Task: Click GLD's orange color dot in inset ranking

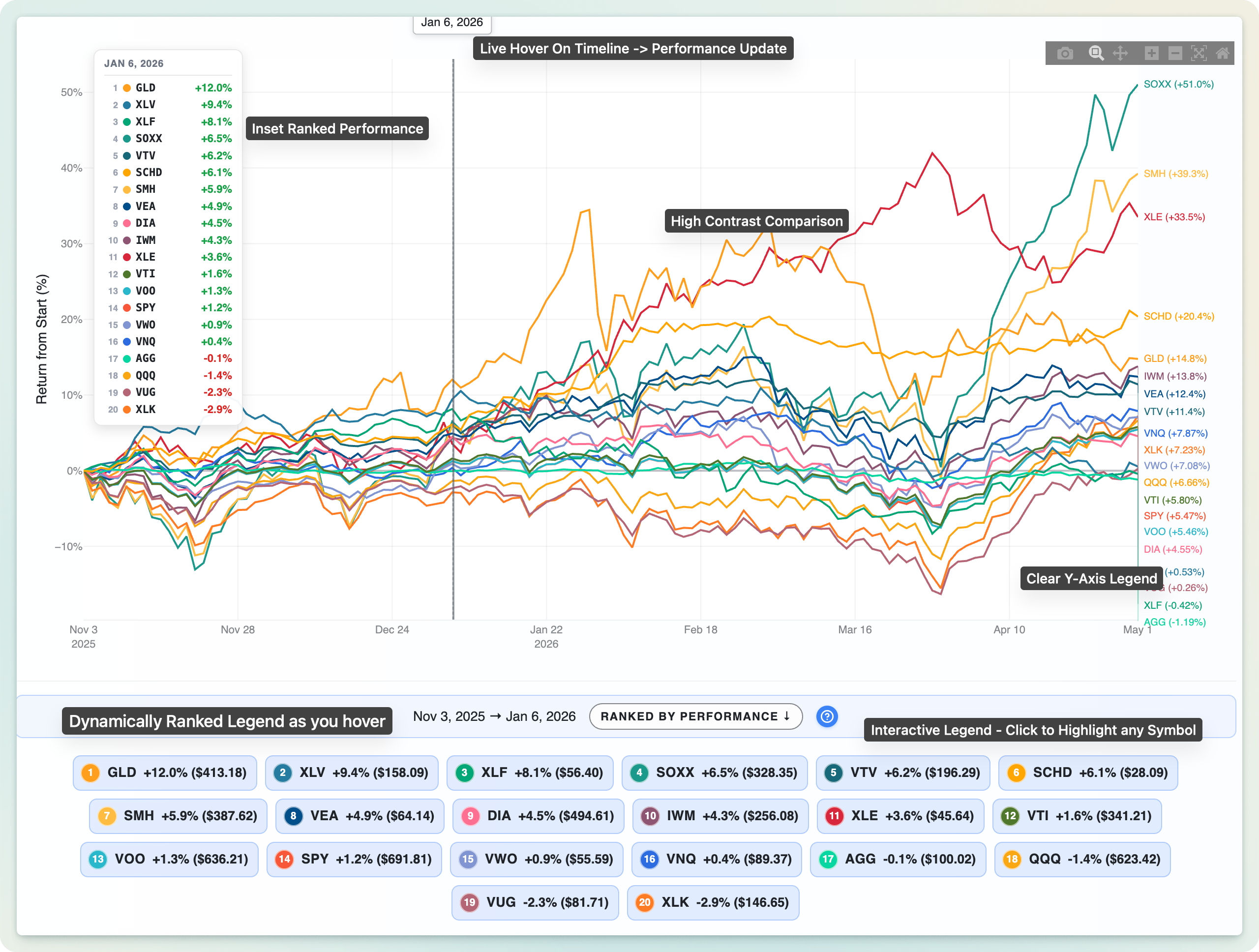Action: [x=127, y=88]
